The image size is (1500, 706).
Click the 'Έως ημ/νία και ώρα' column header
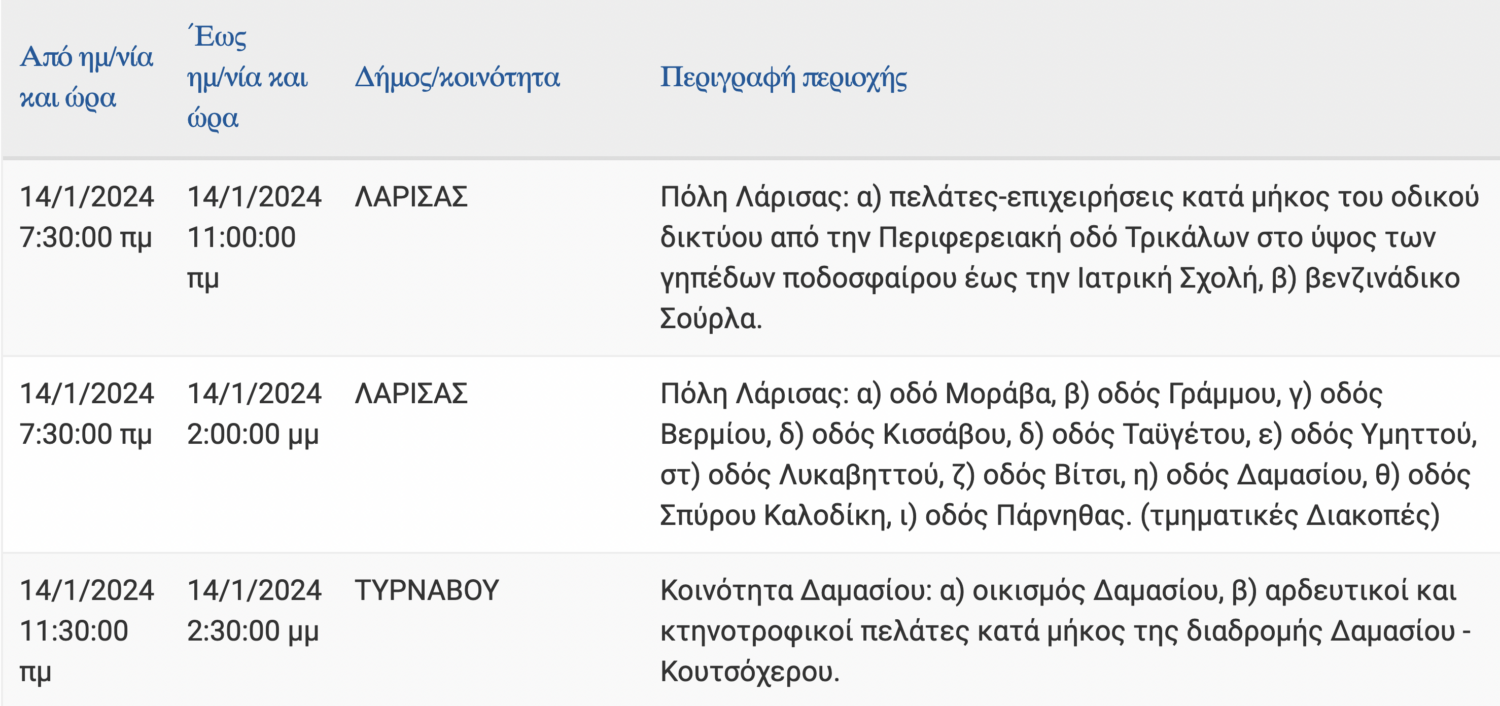247,78
